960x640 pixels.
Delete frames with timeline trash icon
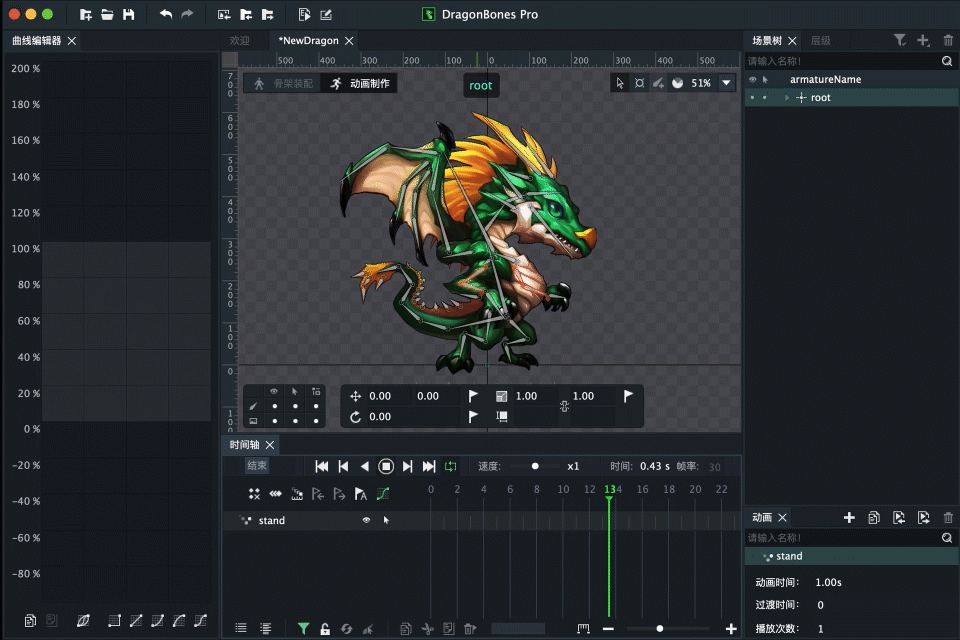[470, 629]
